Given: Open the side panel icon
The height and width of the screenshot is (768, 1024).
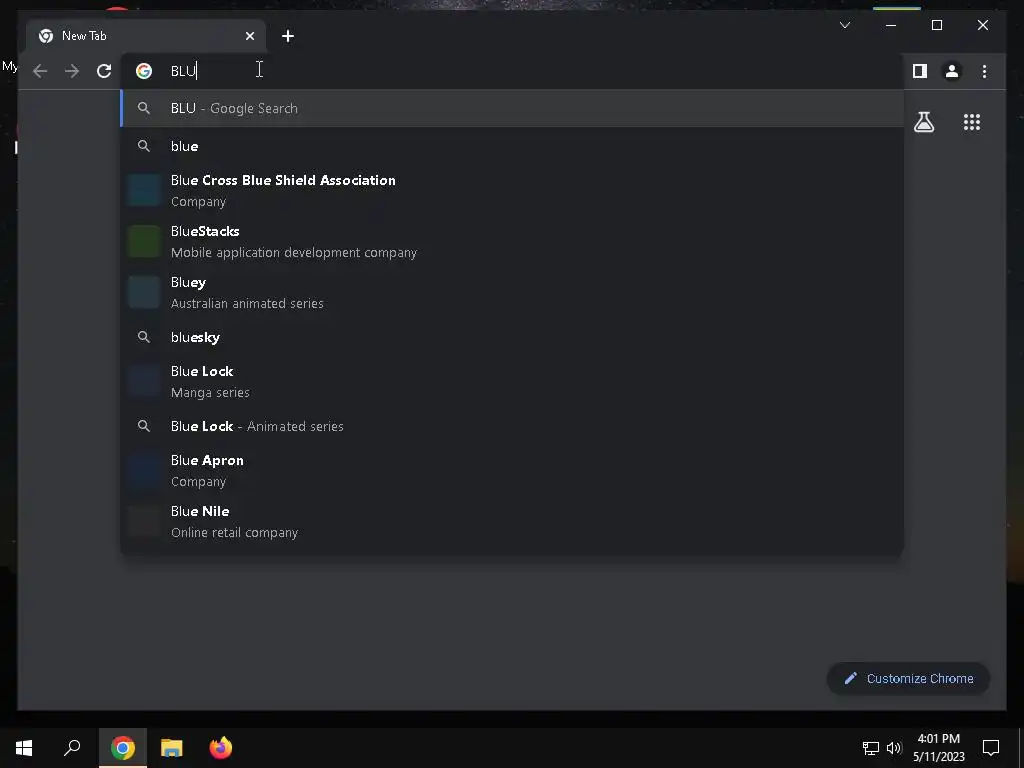Looking at the screenshot, I should [x=920, y=71].
